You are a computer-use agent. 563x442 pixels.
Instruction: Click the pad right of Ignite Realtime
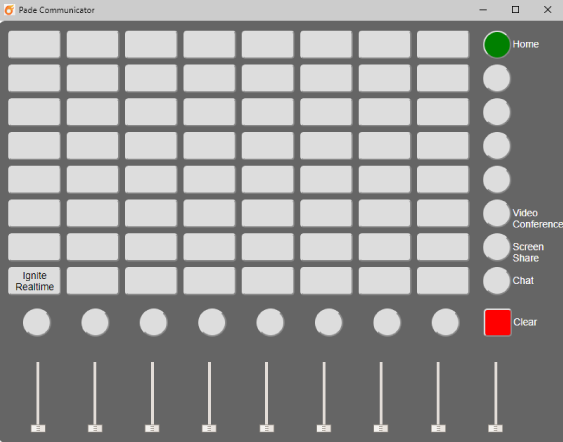93,281
